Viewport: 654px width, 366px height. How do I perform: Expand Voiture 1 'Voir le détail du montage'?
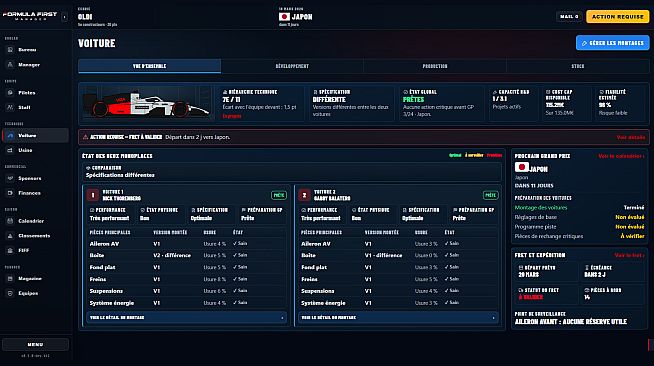186,318
